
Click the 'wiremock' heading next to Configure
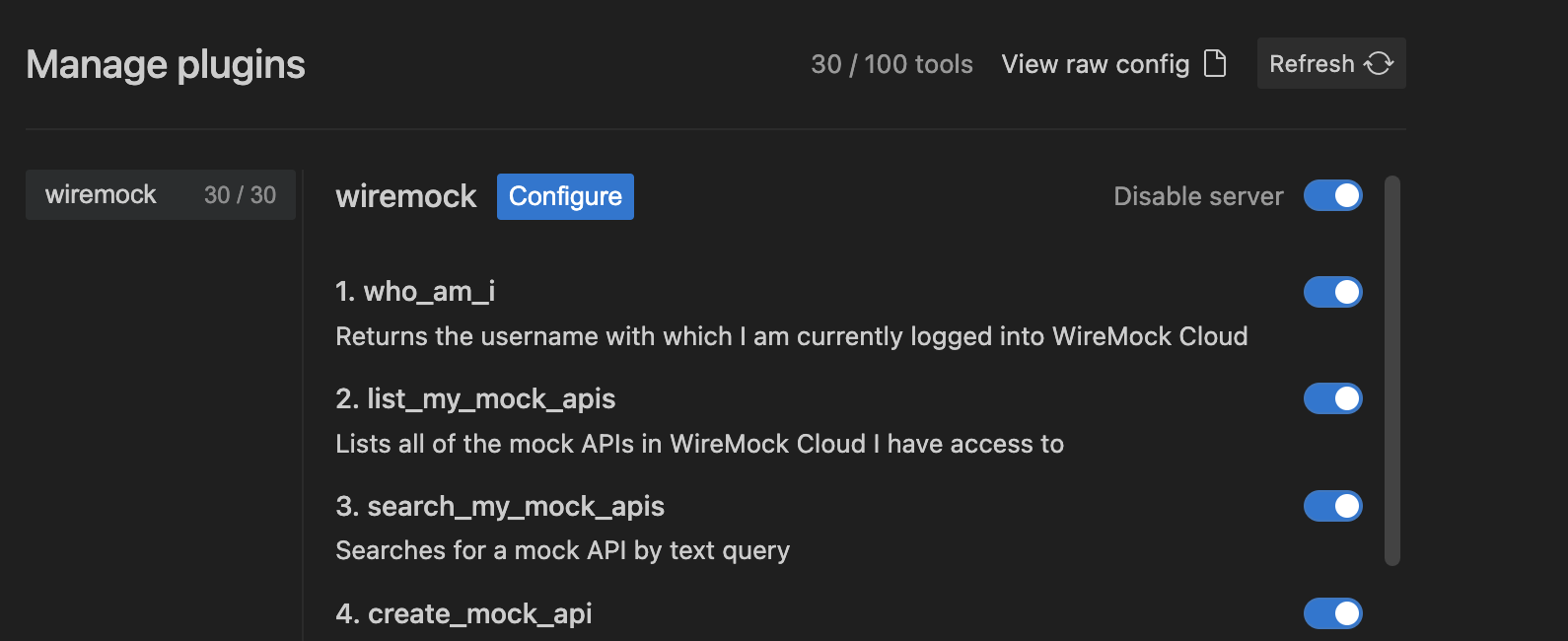[406, 196]
